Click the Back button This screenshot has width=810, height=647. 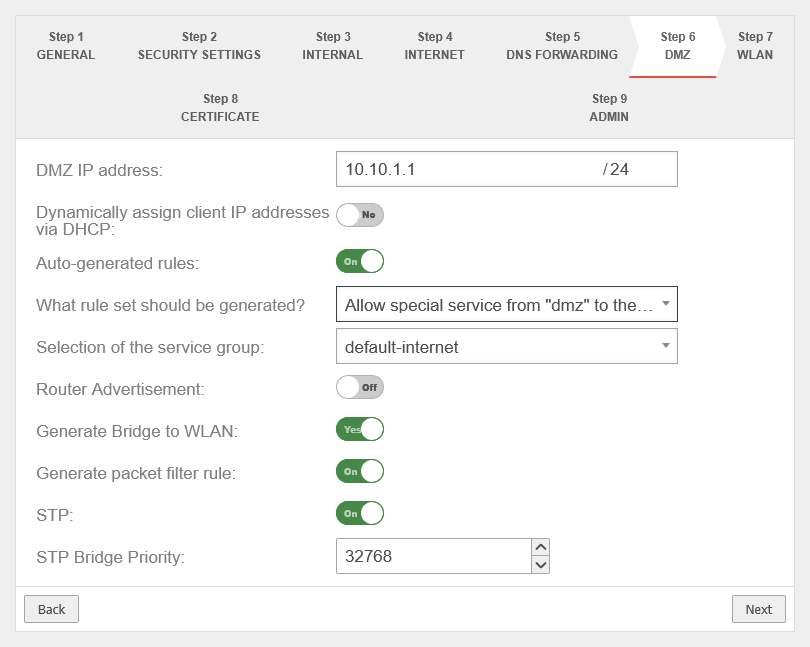tap(52, 609)
